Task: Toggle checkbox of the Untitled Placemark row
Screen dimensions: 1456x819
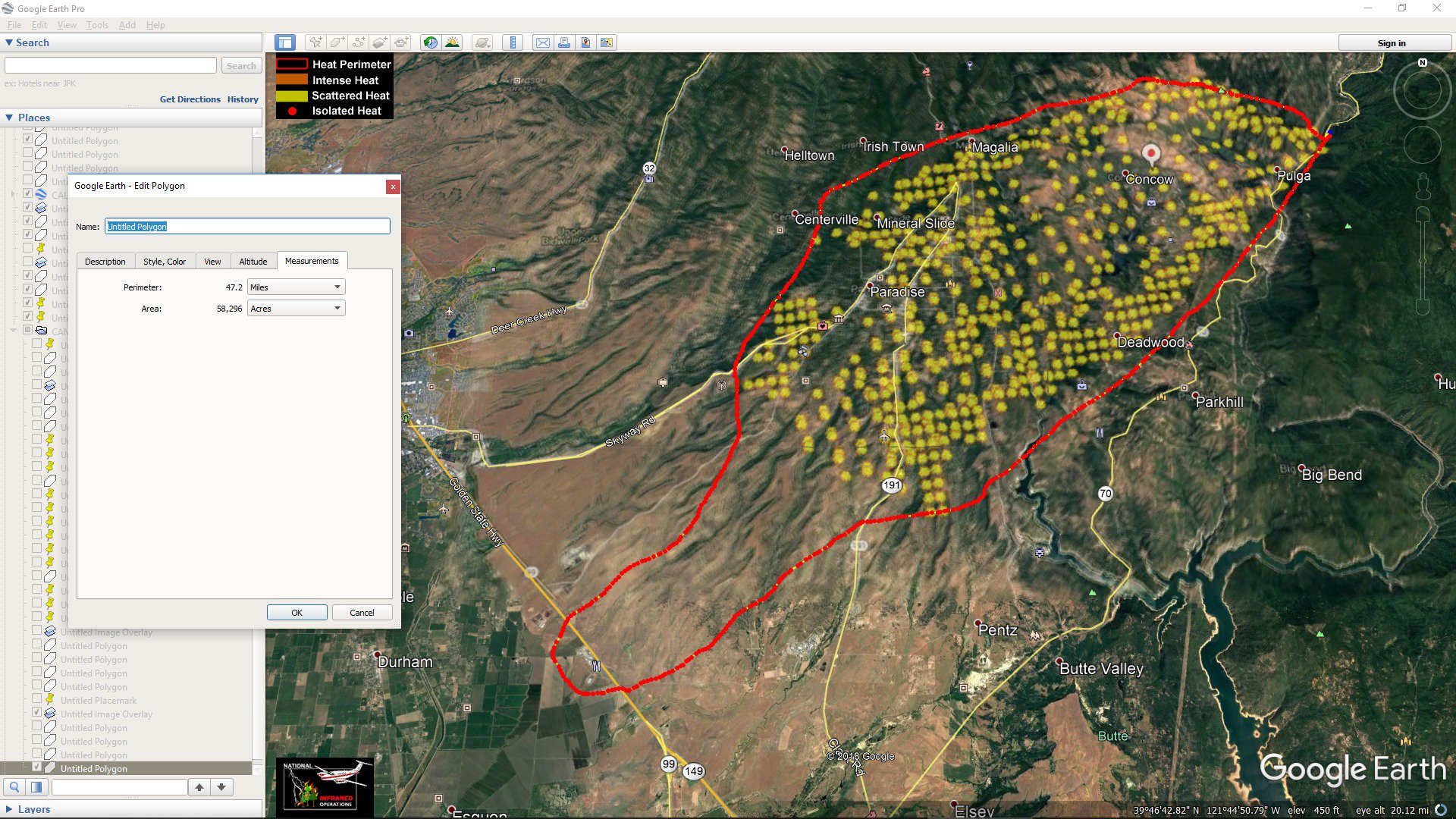Action: (x=36, y=700)
